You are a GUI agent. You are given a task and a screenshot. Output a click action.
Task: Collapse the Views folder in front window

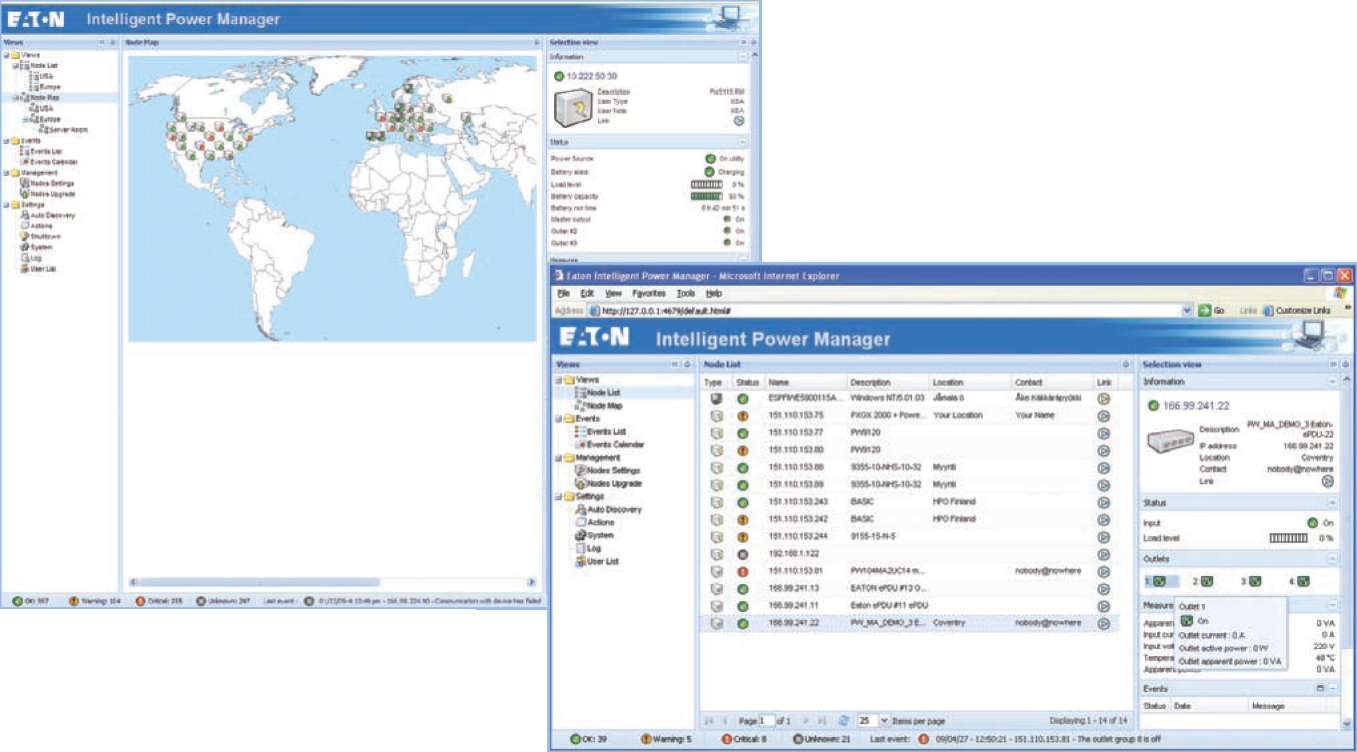pyautogui.click(x=559, y=380)
